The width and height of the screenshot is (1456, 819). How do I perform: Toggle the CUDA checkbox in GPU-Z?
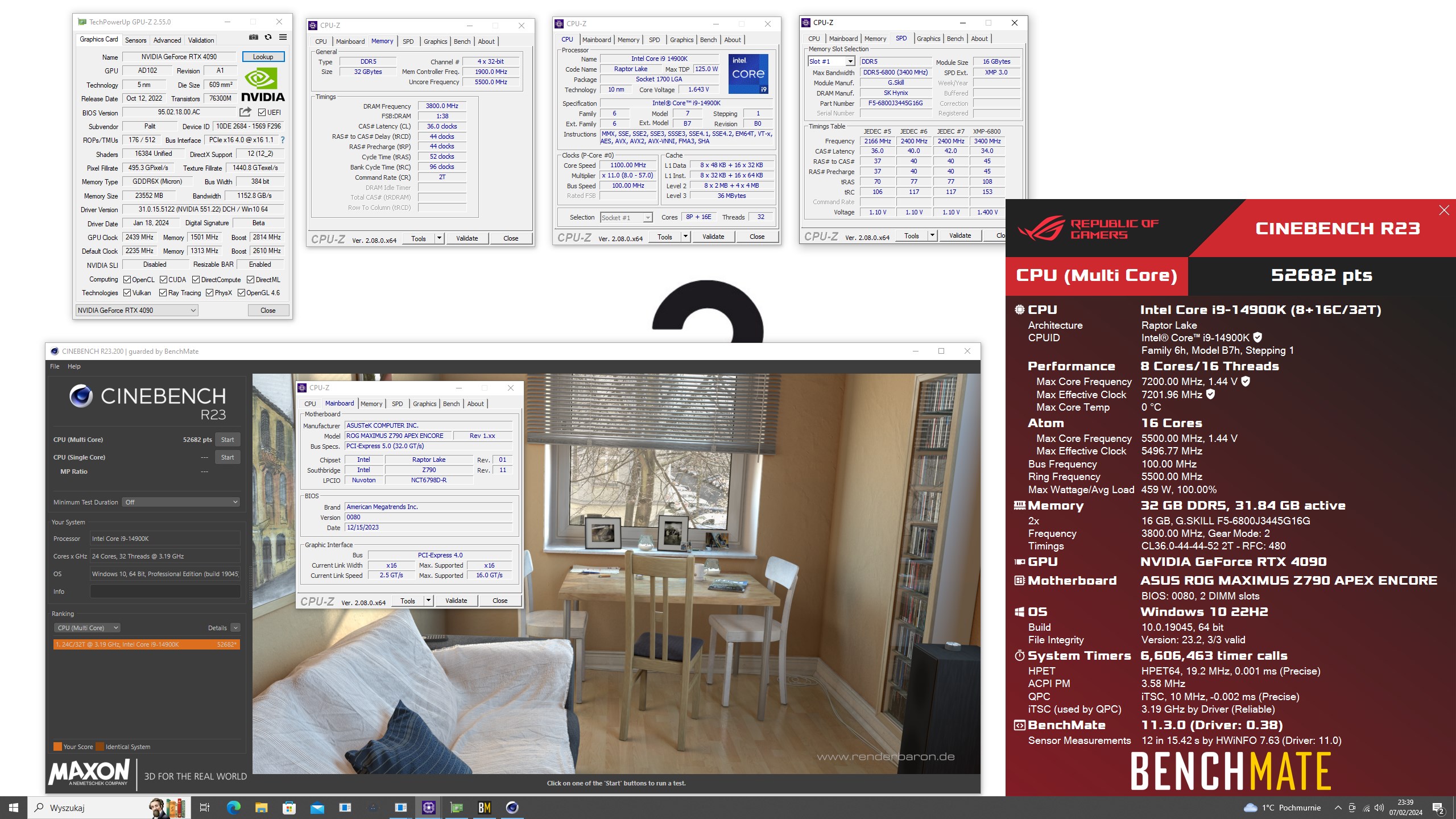pyautogui.click(x=163, y=280)
